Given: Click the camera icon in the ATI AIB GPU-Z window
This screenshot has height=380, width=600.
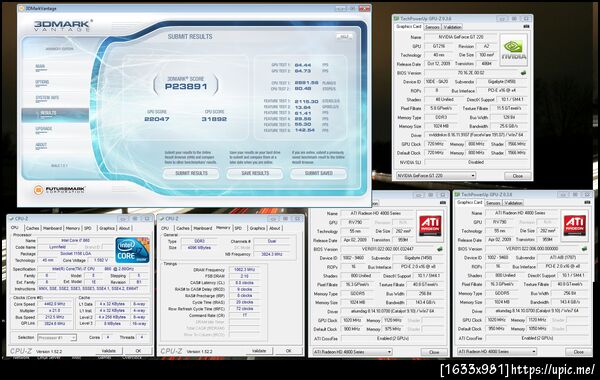Looking at the screenshot, I should coord(587,202).
